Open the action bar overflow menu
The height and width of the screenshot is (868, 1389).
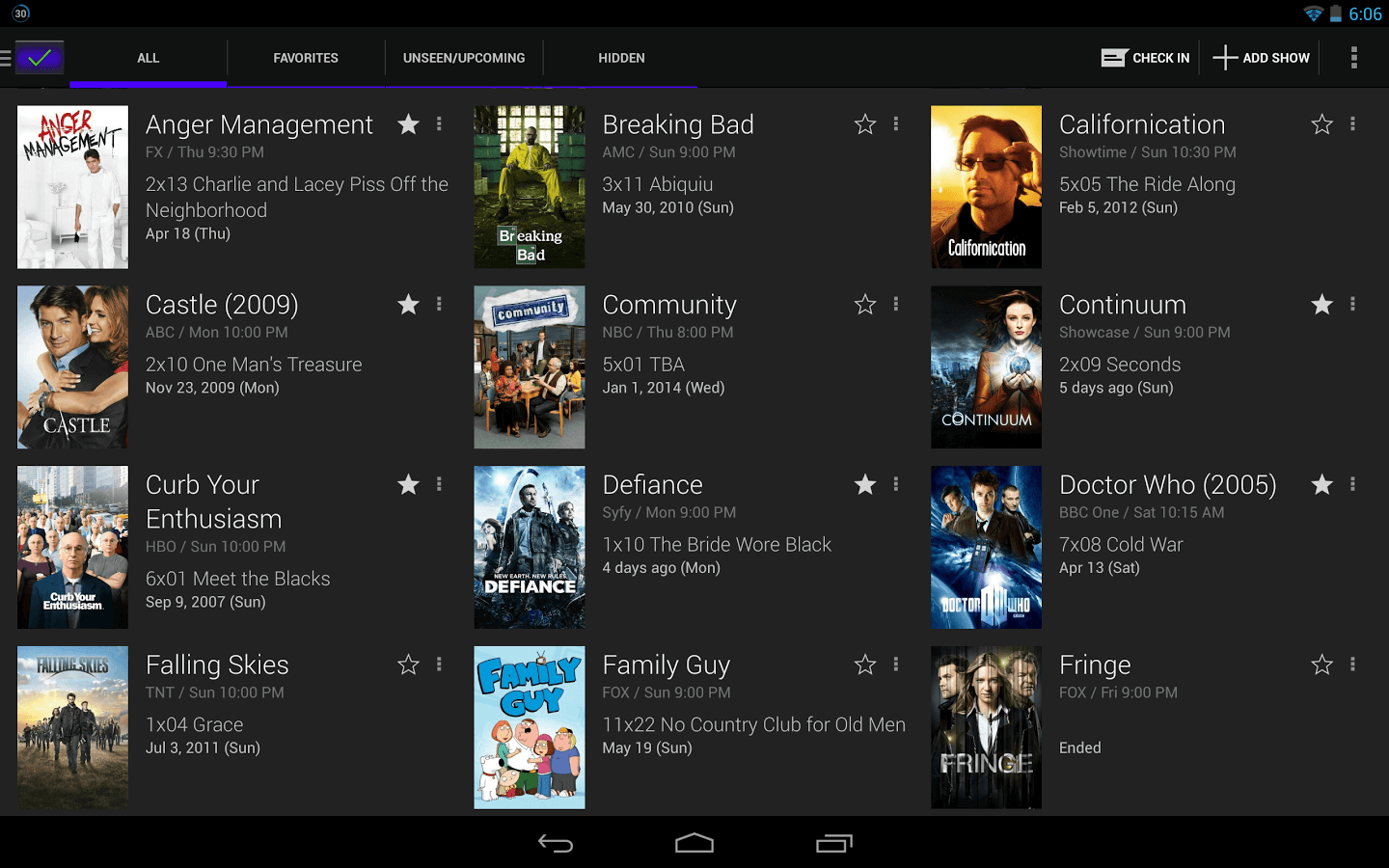[x=1354, y=58]
